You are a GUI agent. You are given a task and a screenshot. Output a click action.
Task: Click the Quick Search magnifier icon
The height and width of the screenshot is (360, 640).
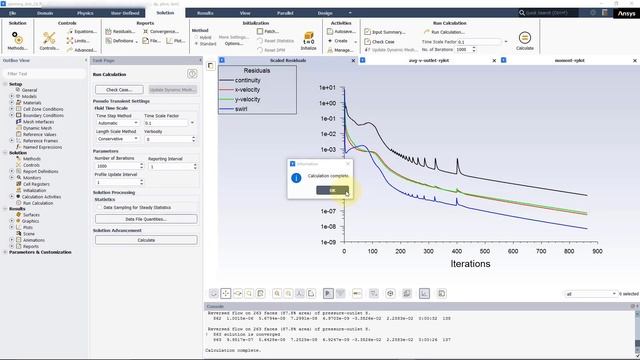click(522, 13)
